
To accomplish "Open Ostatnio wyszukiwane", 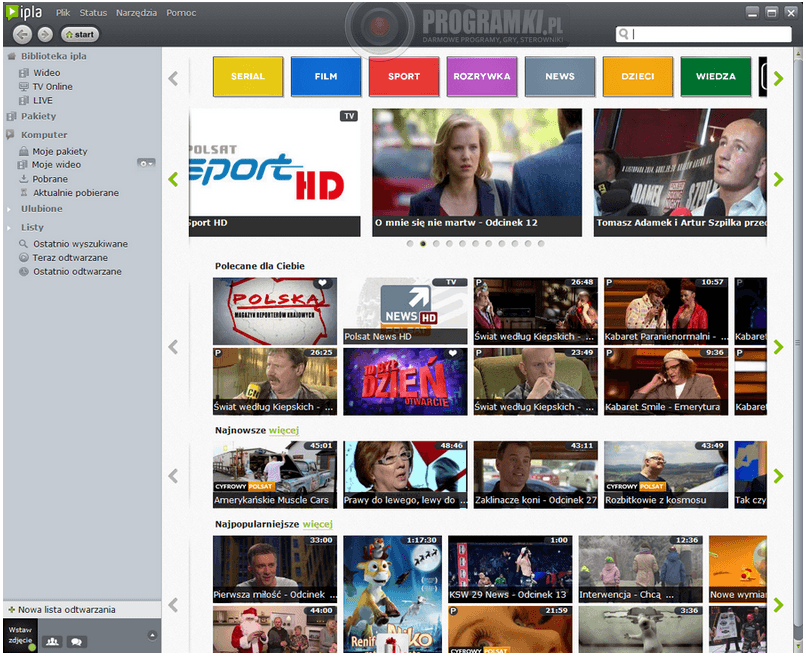I will click(80, 244).
